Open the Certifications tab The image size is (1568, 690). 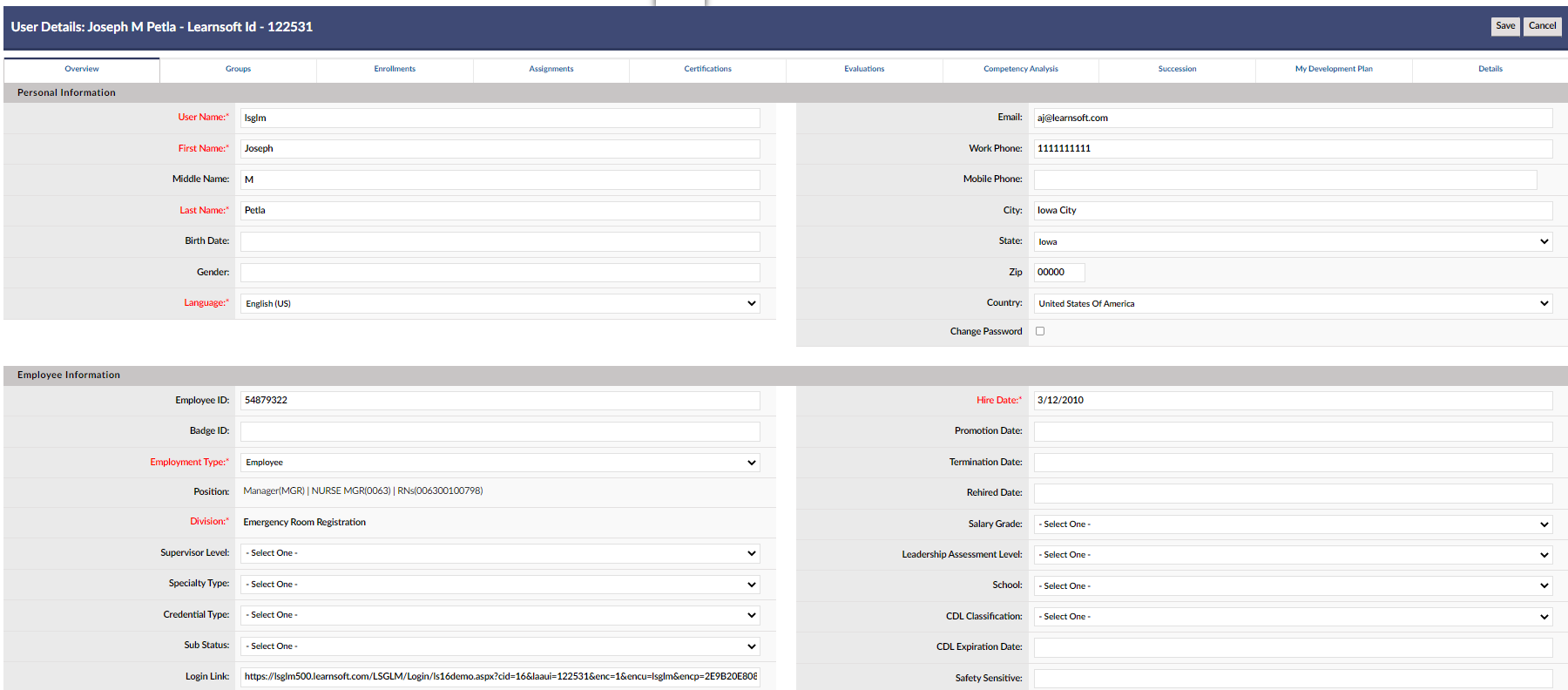click(x=707, y=69)
